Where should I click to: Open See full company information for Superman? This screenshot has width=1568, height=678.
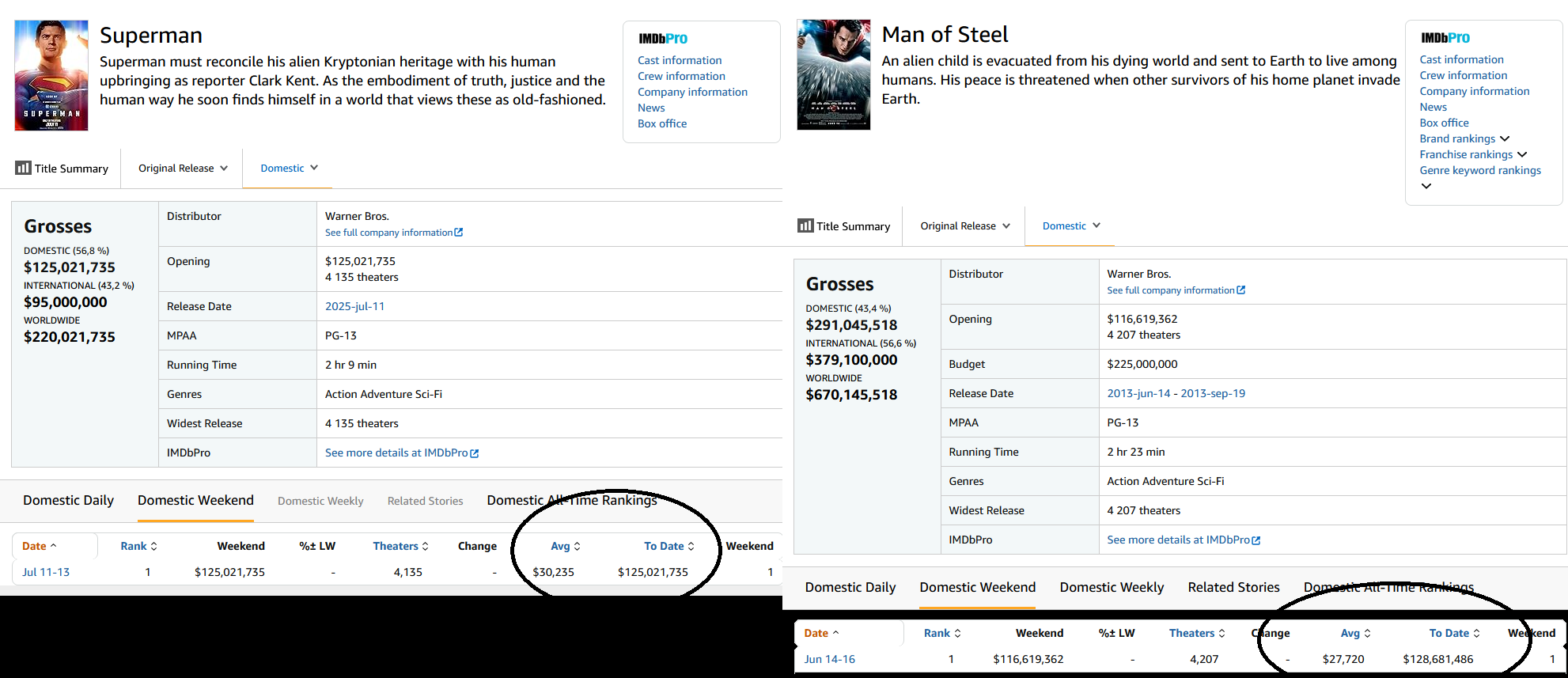[394, 233]
